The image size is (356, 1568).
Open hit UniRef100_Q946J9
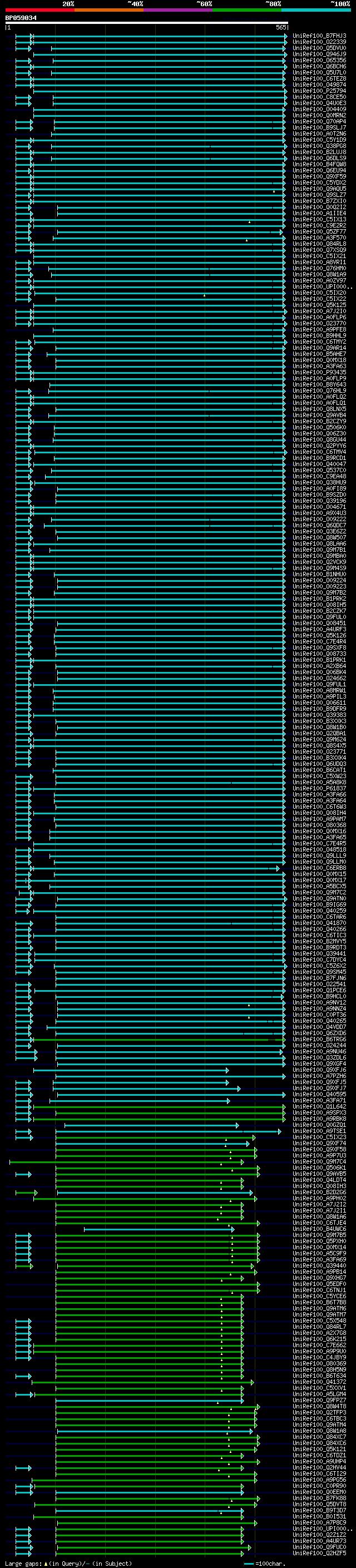[319, 54]
